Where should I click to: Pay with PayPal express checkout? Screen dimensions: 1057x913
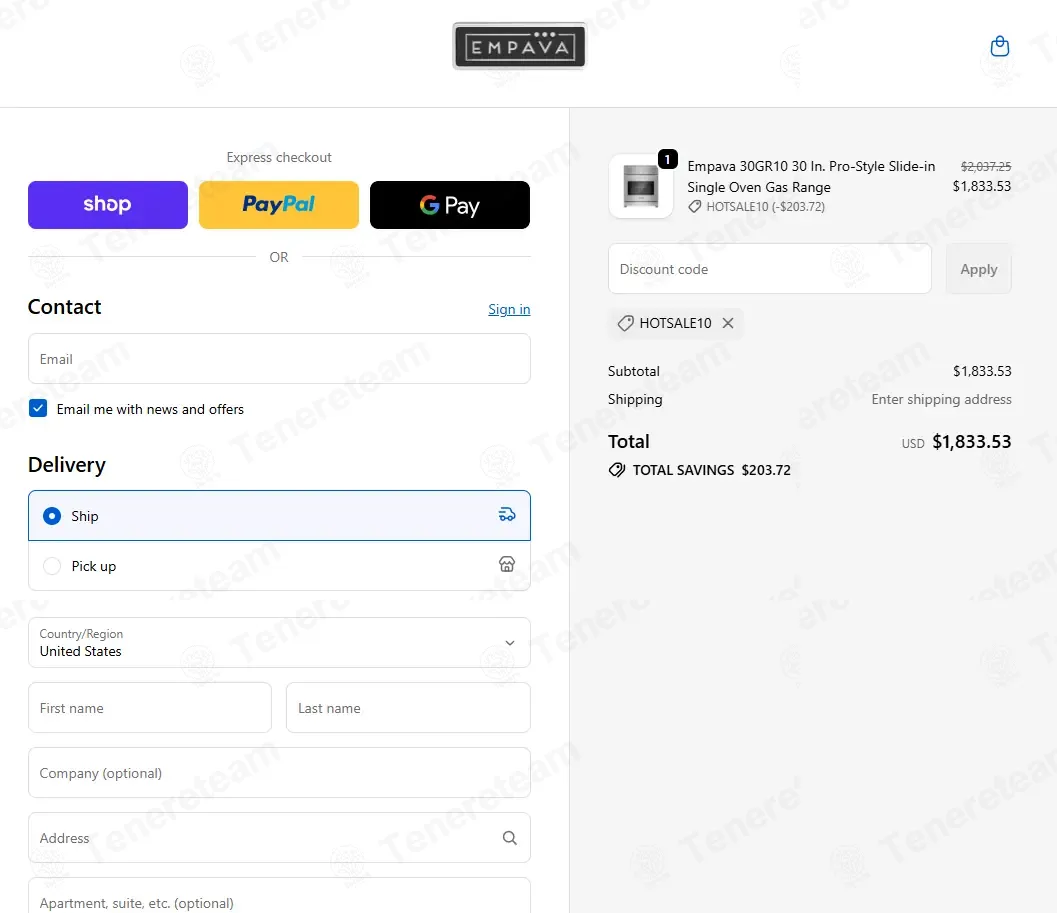point(279,205)
